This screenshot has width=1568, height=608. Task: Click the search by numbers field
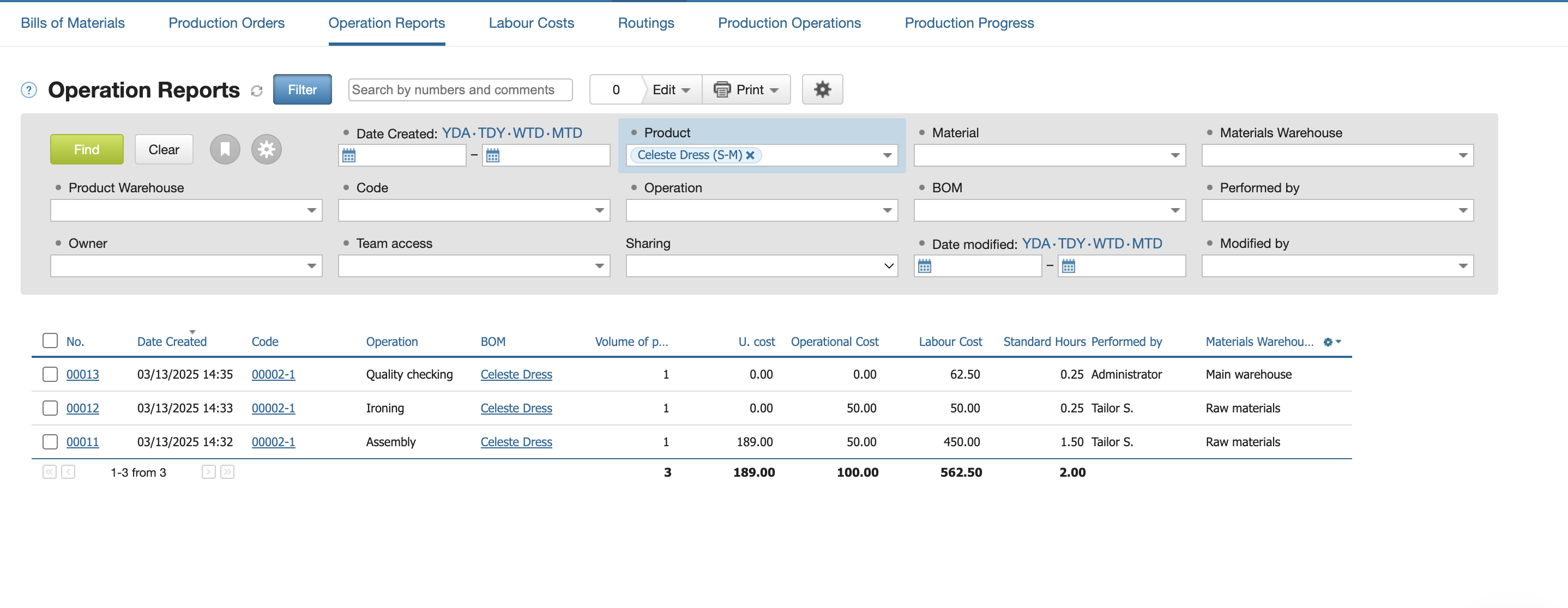[460, 89]
